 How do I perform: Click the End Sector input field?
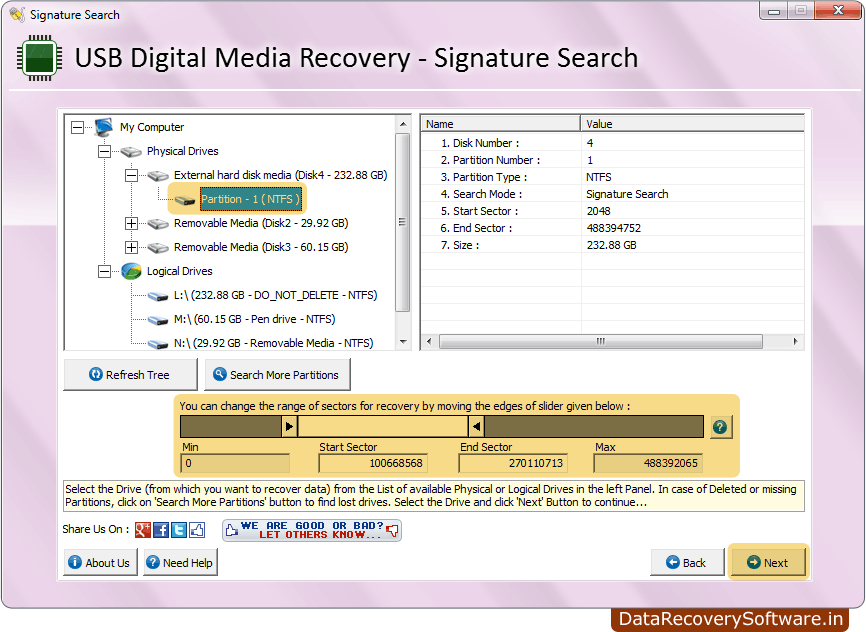[513, 464]
